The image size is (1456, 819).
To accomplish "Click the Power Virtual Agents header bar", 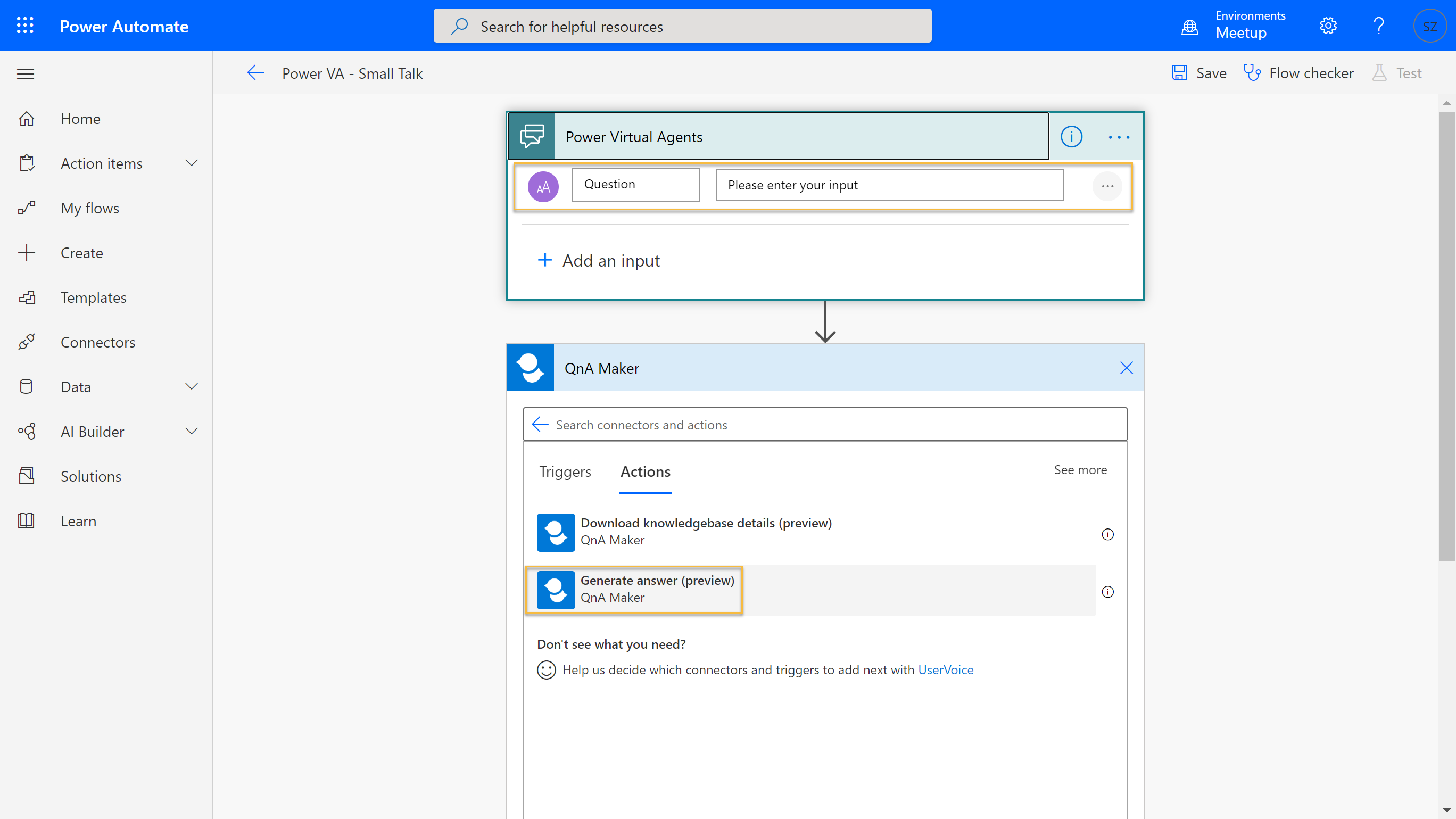I will [x=777, y=136].
